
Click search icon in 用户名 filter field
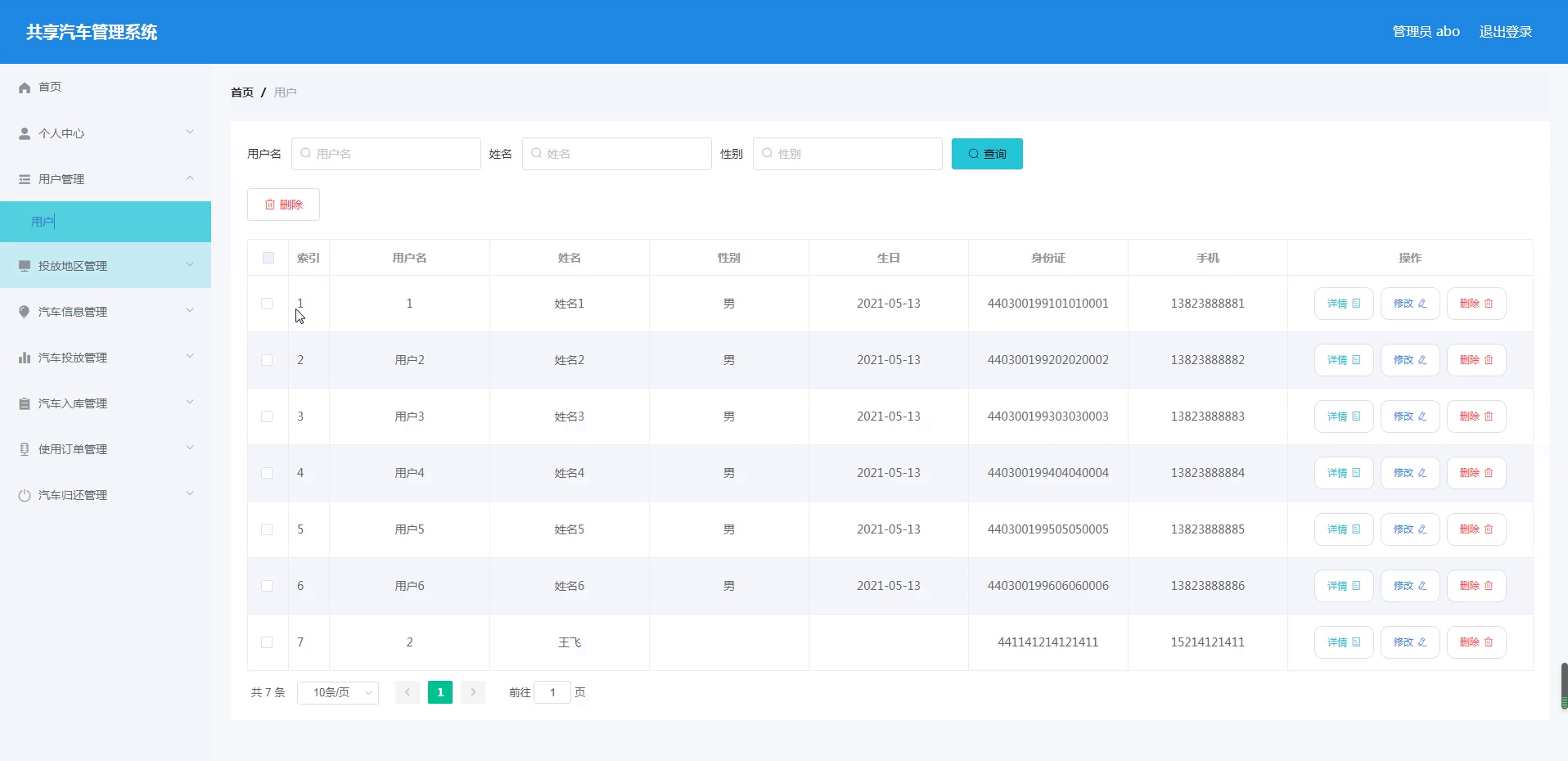coord(305,153)
